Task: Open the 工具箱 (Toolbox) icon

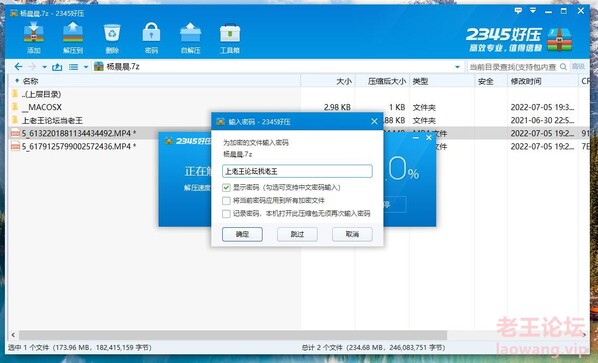Action: pos(230,37)
